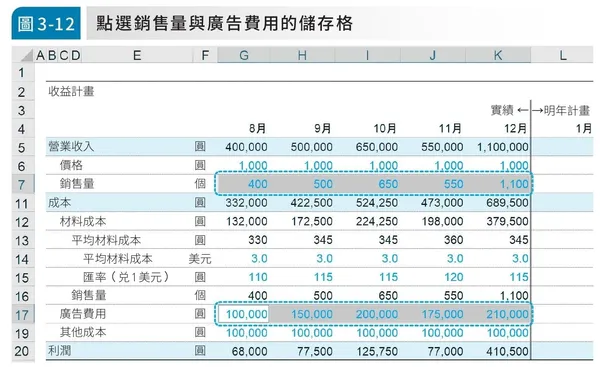The image size is (600, 367).
Task: Click the 8月 month header cell
Action: coord(257,129)
